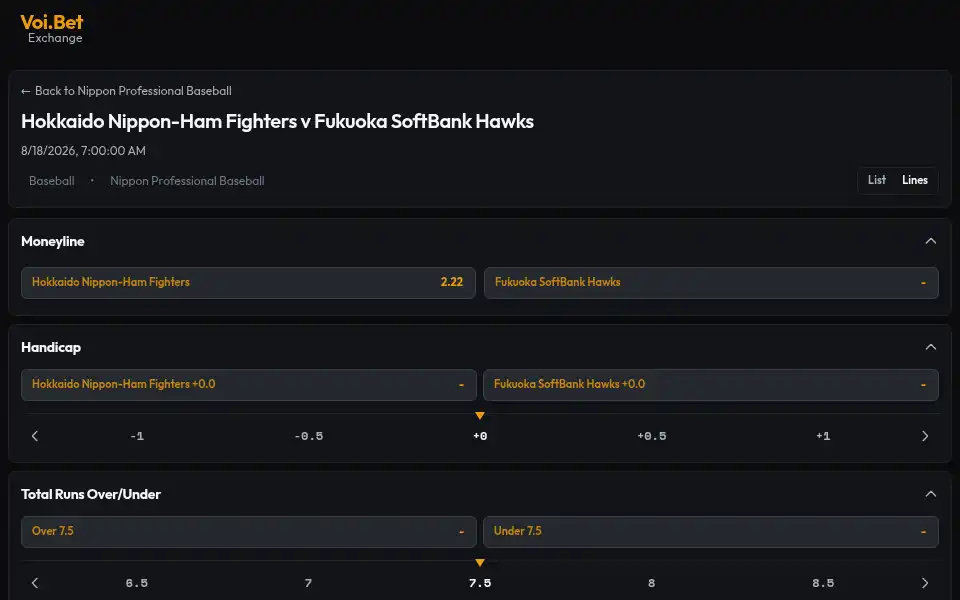This screenshot has width=960, height=600.
Task: Collapse the Moneyline section
Action: coord(931,241)
